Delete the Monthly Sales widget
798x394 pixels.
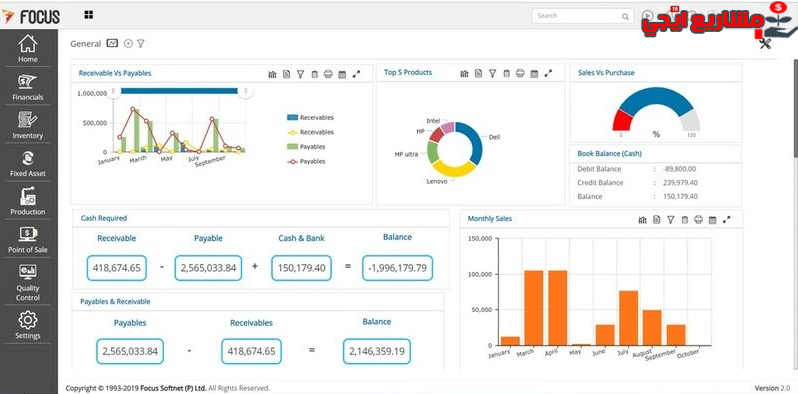coord(685,220)
